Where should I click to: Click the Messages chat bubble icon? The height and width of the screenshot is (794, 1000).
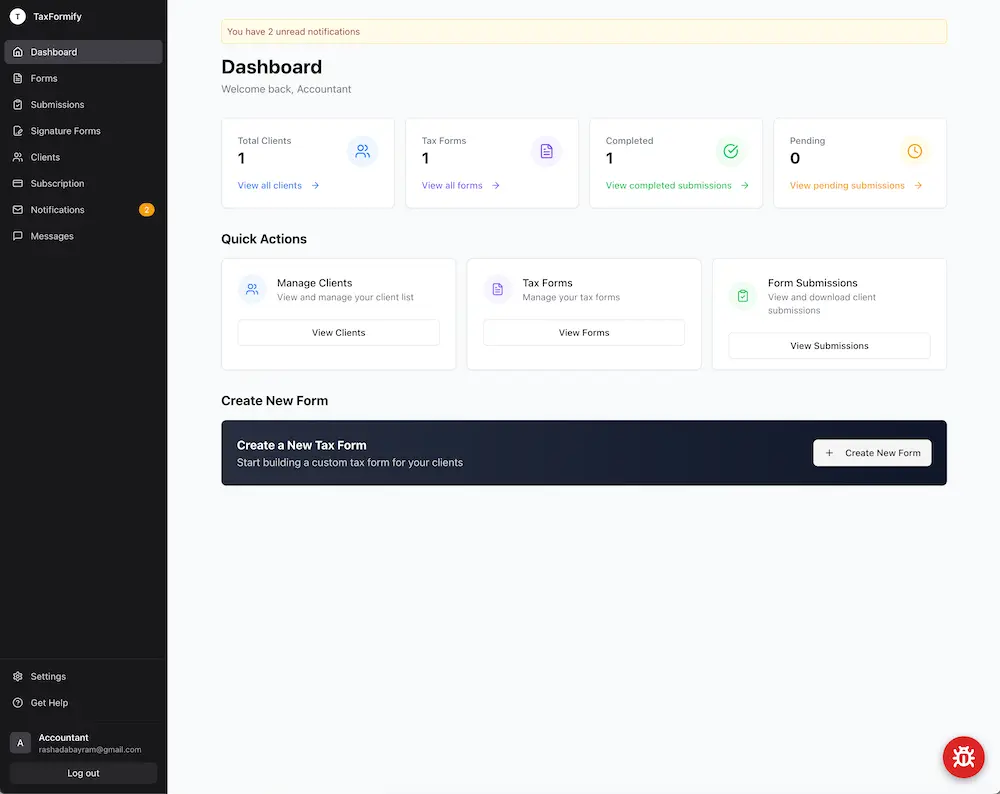[18, 236]
